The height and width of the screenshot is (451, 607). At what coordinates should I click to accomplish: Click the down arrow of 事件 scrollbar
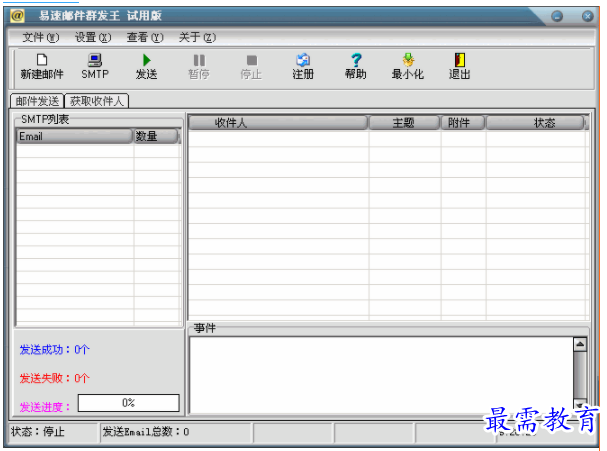[x=580, y=405]
